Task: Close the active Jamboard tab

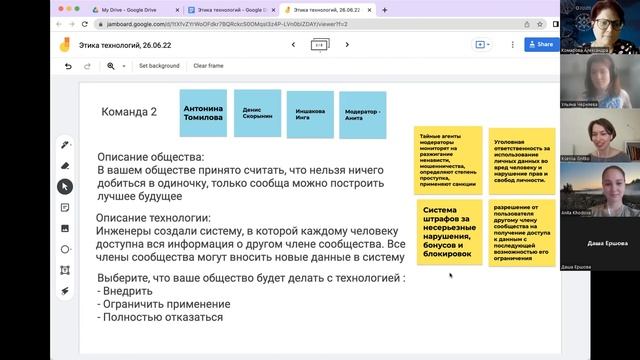Action: tap(369, 10)
